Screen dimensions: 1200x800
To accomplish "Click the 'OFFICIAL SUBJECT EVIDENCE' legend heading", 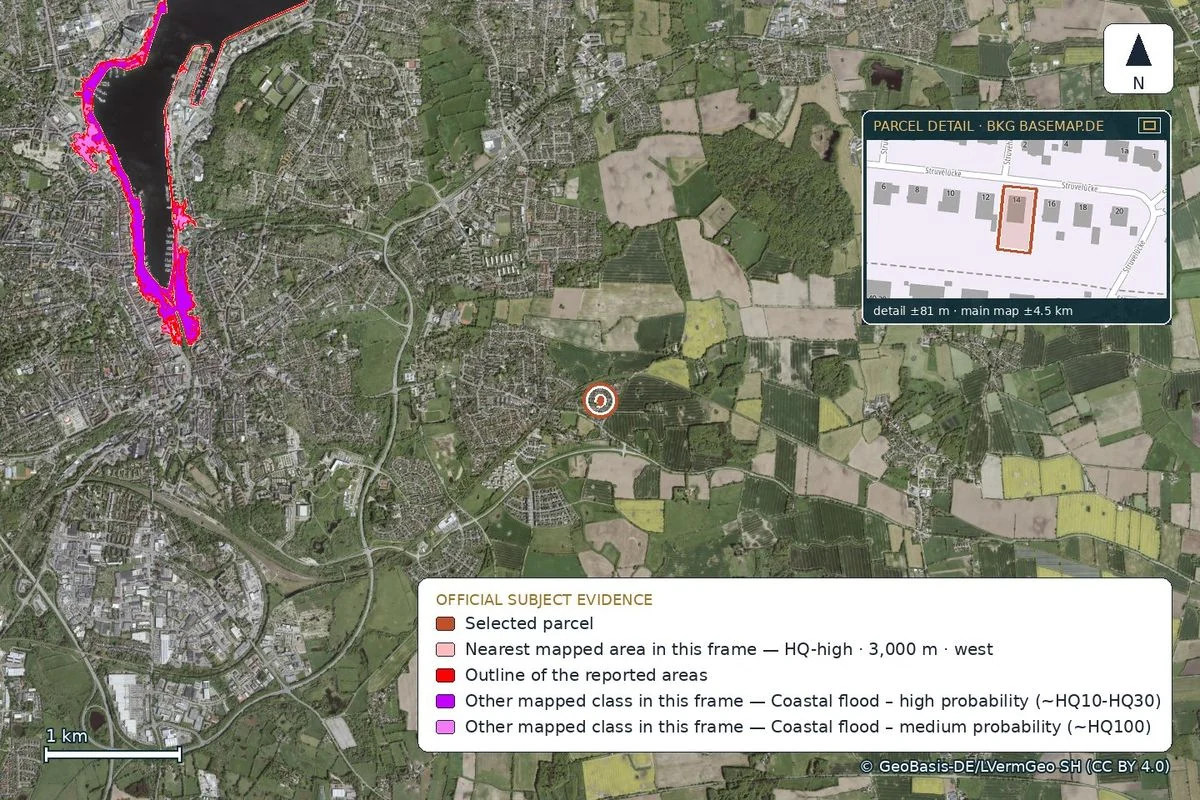I will 544,600.
